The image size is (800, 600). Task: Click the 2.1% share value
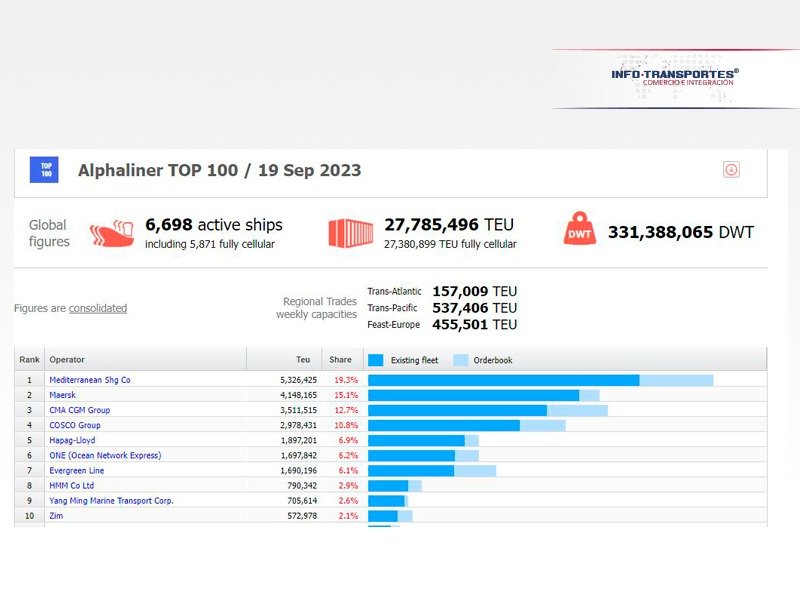(x=348, y=515)
